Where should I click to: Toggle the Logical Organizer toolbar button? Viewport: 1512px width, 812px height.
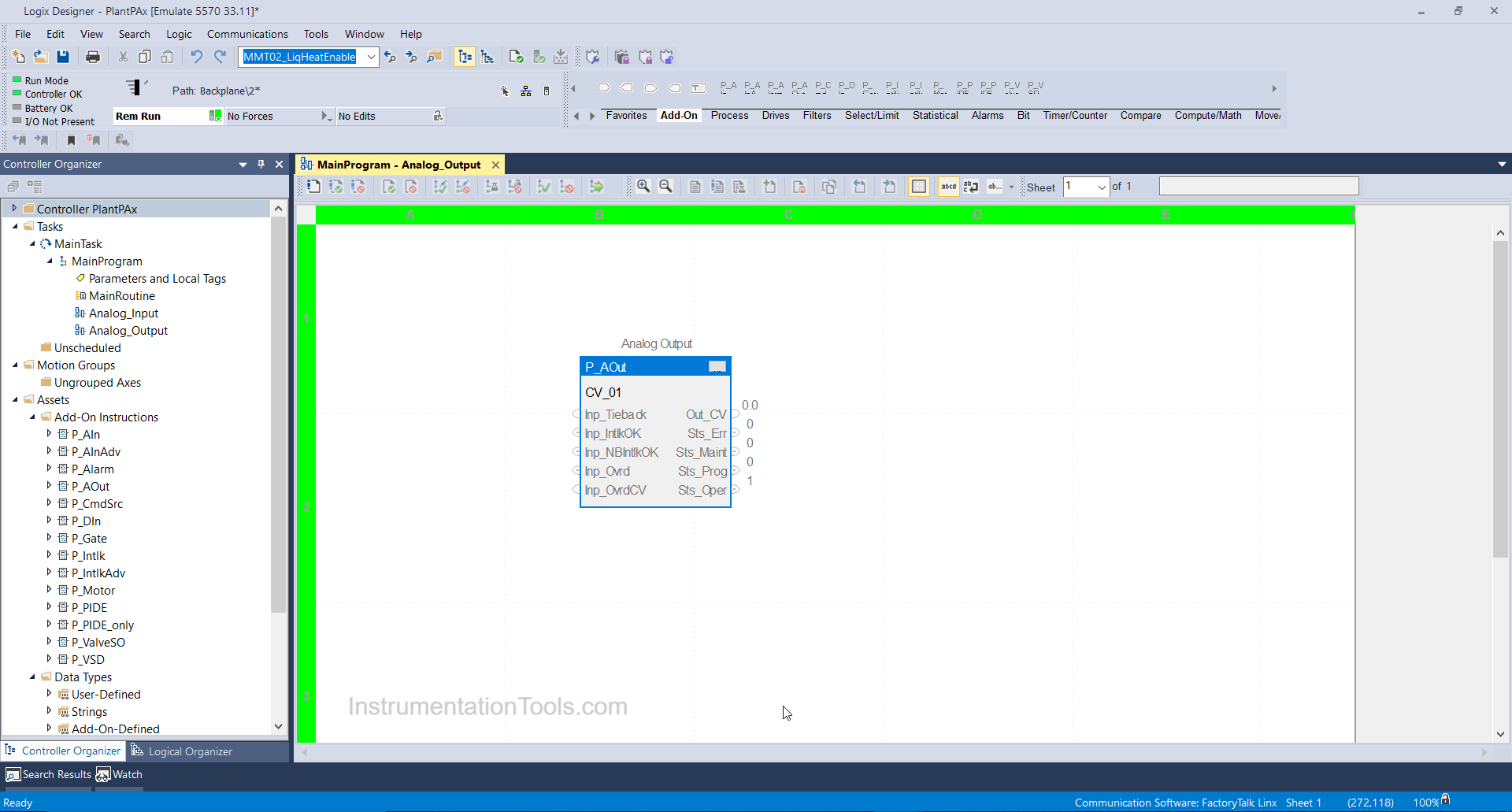pyautogui.click(x=487, y=57)
